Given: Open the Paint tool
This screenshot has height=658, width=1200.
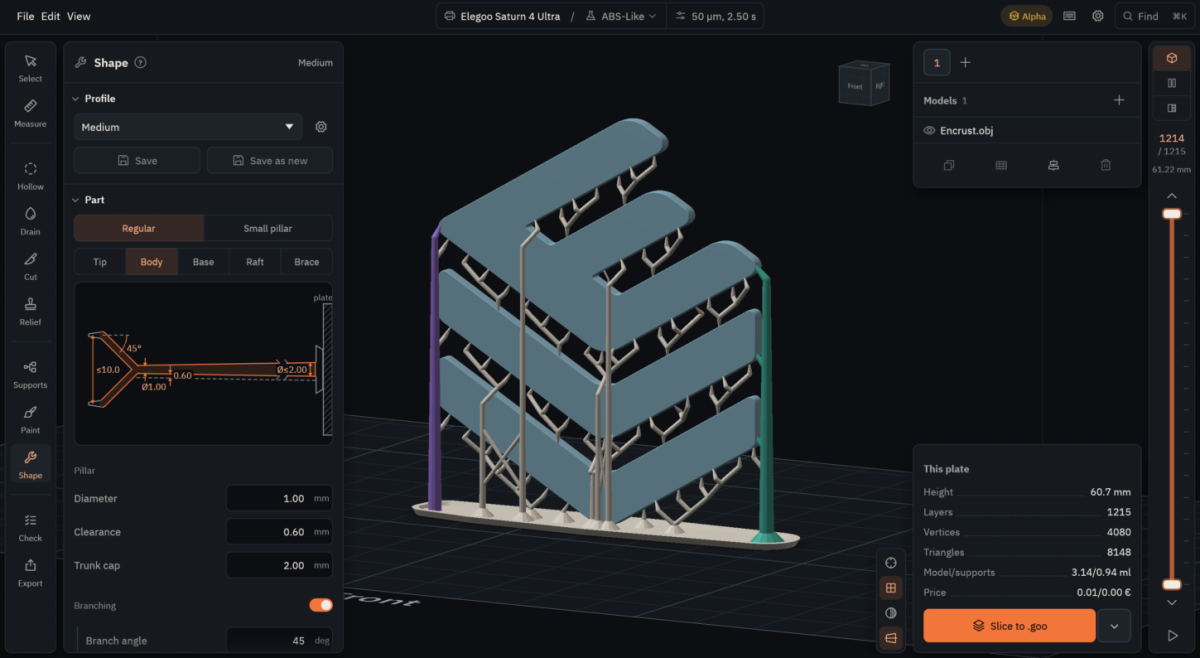Looking at the screenshot, I should tap(30, 418).
